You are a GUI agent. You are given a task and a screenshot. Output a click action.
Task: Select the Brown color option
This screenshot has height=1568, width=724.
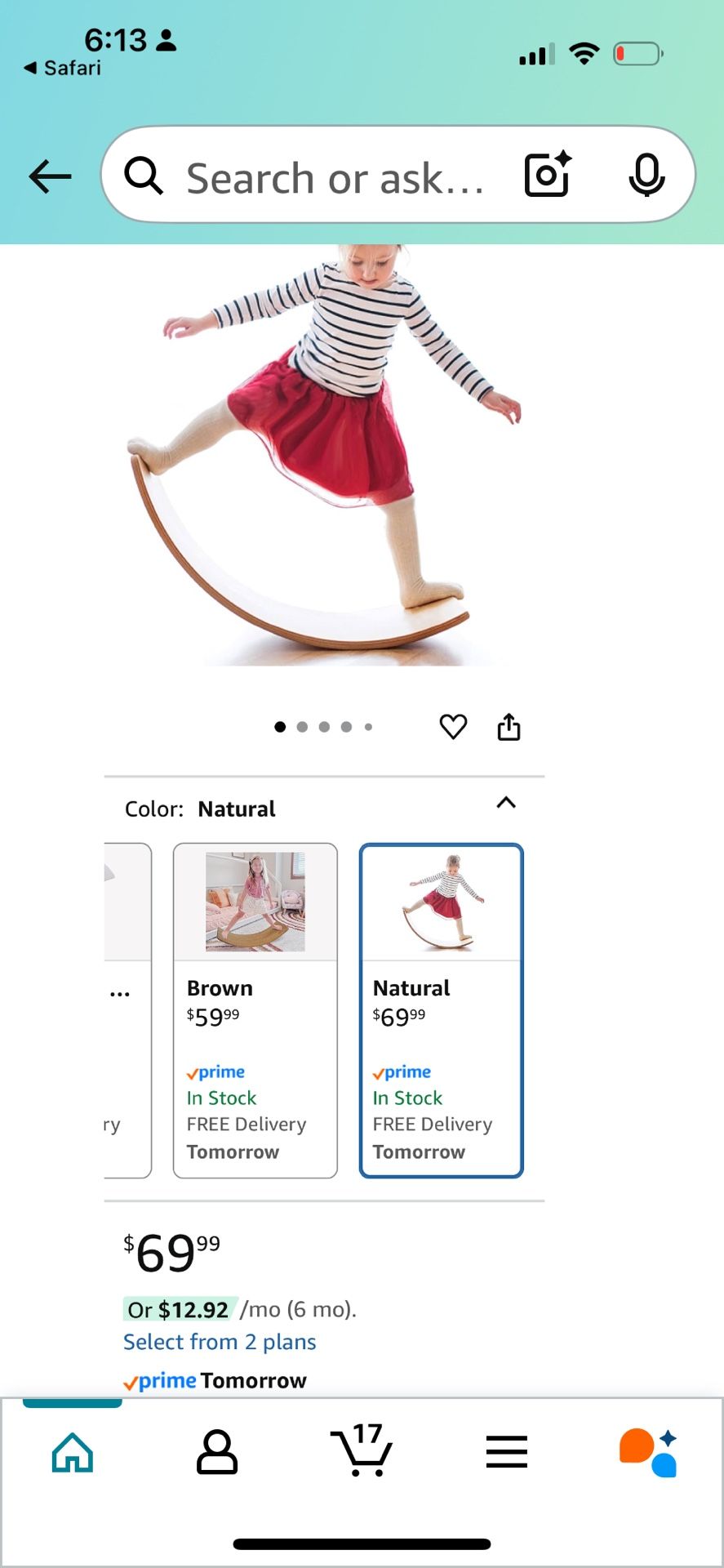point(255,1010)
